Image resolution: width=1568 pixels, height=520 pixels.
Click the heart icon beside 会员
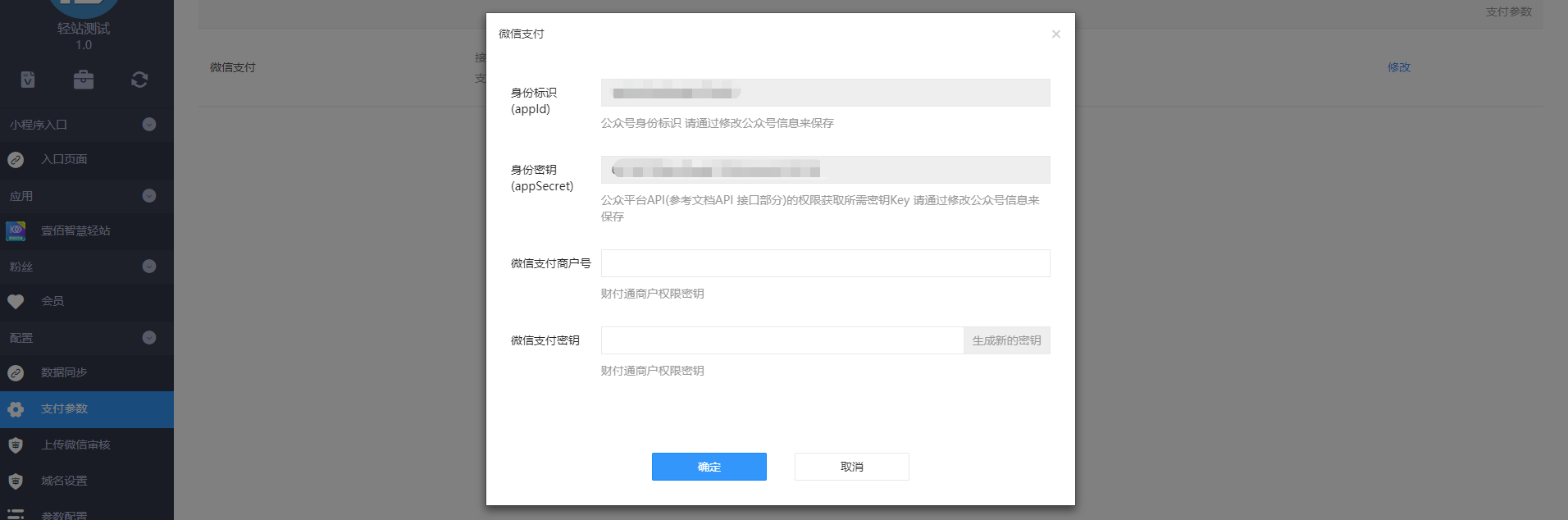click(16, 302)
